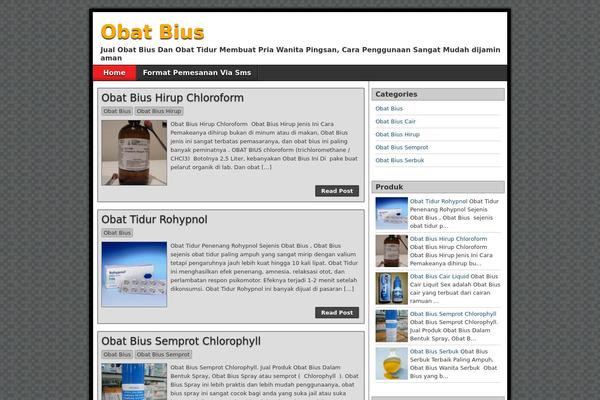Open the Obat Bius Hirup Chloroform post title
Screen dimensions: 600x400
[172, 98]
